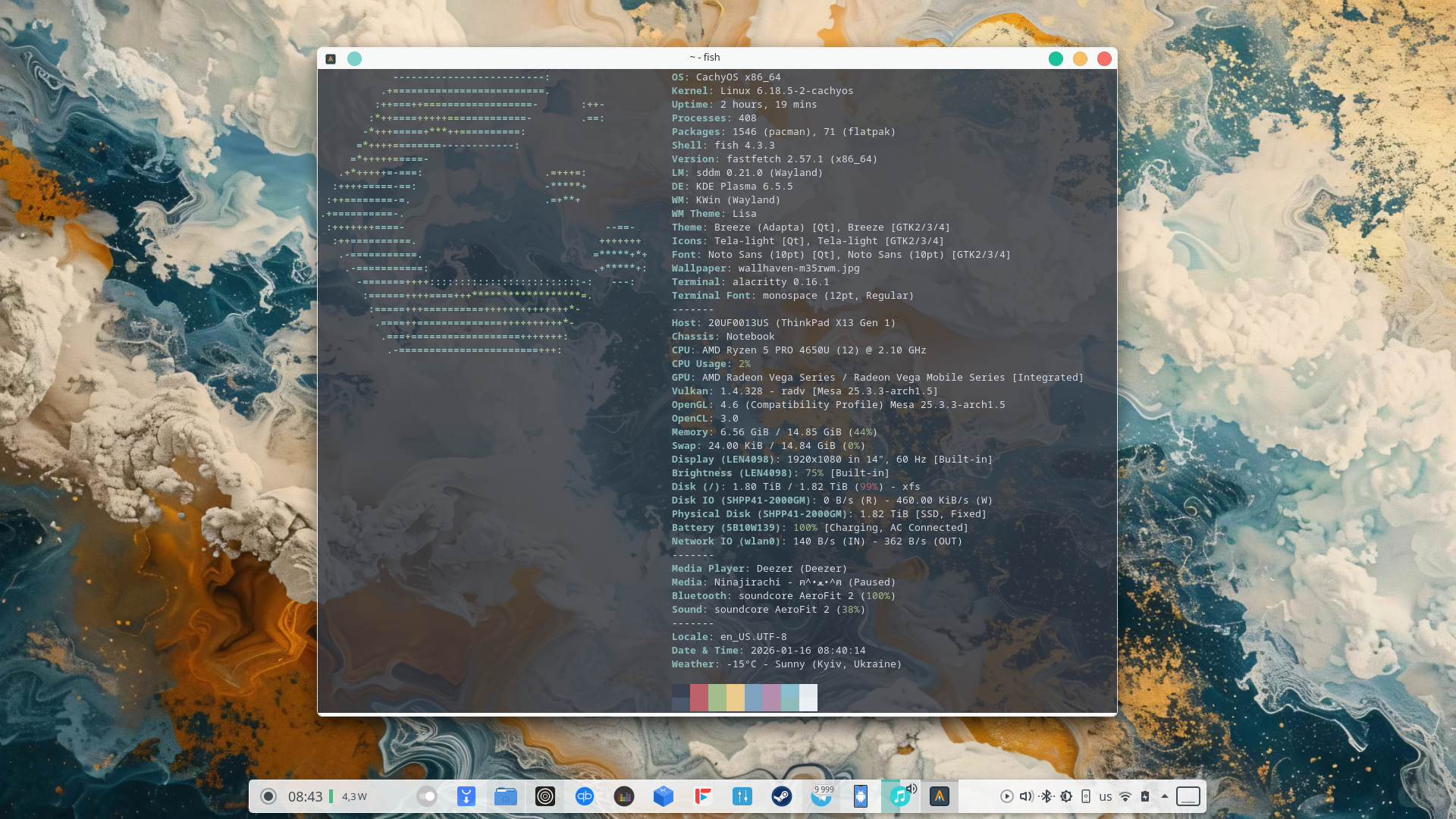1456x819 pixels.
Task: Open the terminal window menu icon
Action: click(331, 58)
